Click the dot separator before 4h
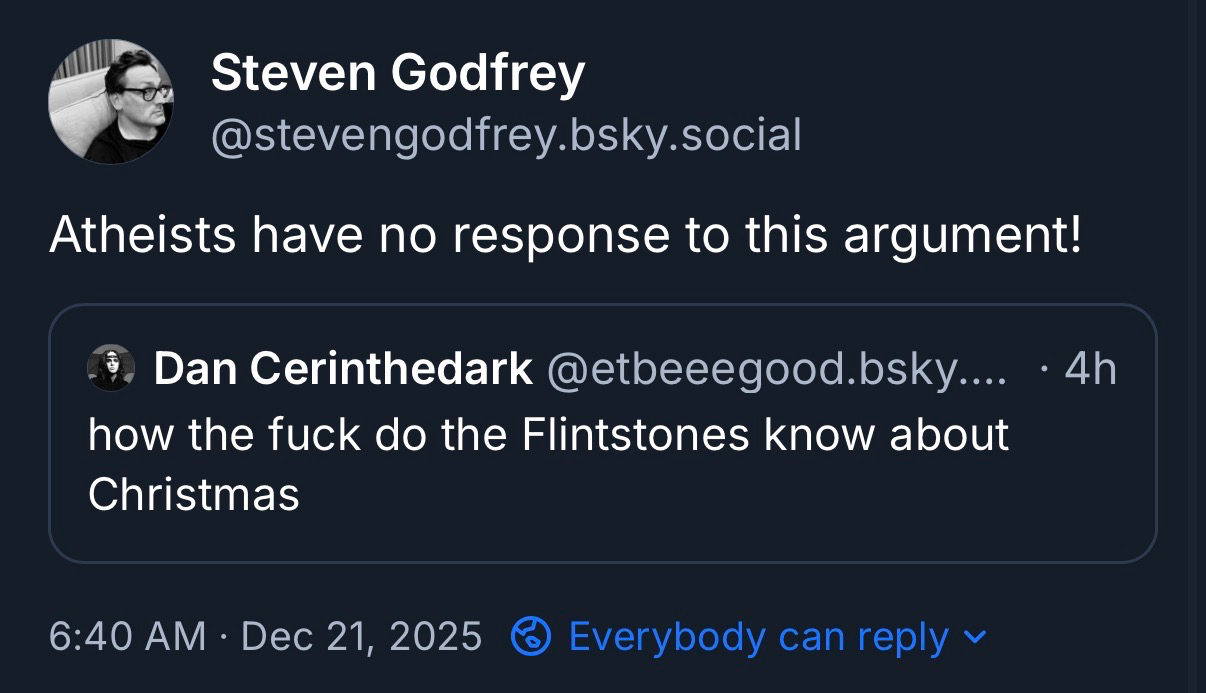1206x693 pixels. click(x=1045, y=370)
